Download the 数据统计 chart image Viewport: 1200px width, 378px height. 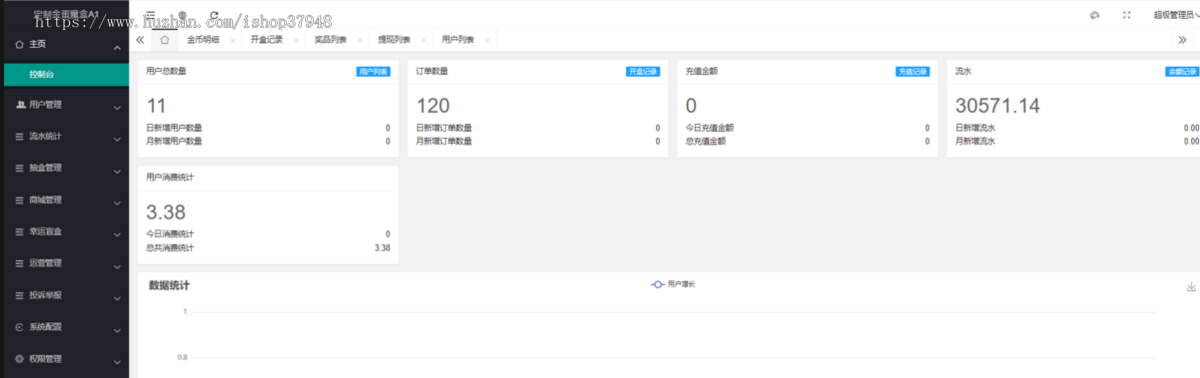tap(1190, 287)
